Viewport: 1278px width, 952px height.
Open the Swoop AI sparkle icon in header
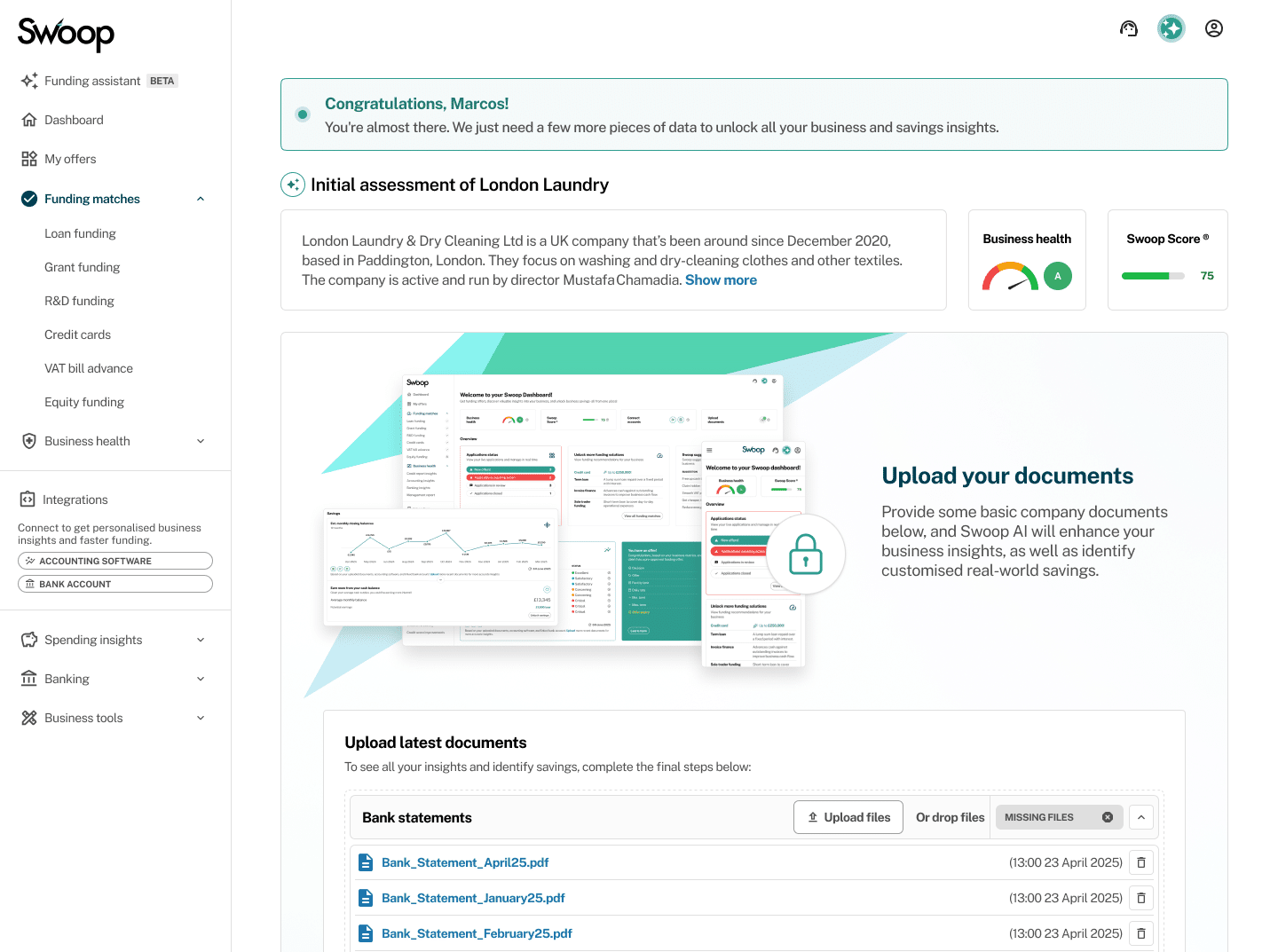1171,28
